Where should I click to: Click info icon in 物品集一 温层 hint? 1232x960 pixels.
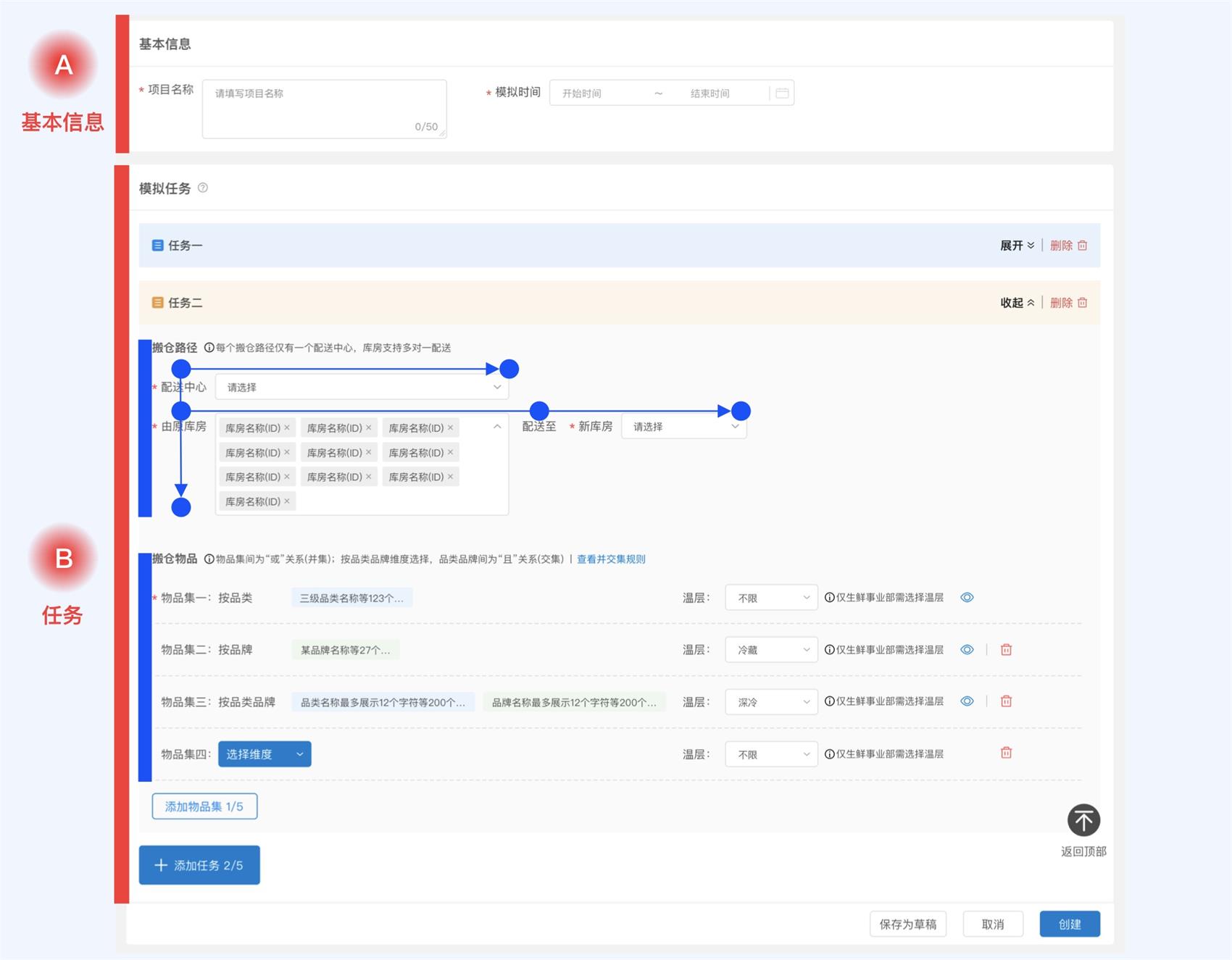829,598
